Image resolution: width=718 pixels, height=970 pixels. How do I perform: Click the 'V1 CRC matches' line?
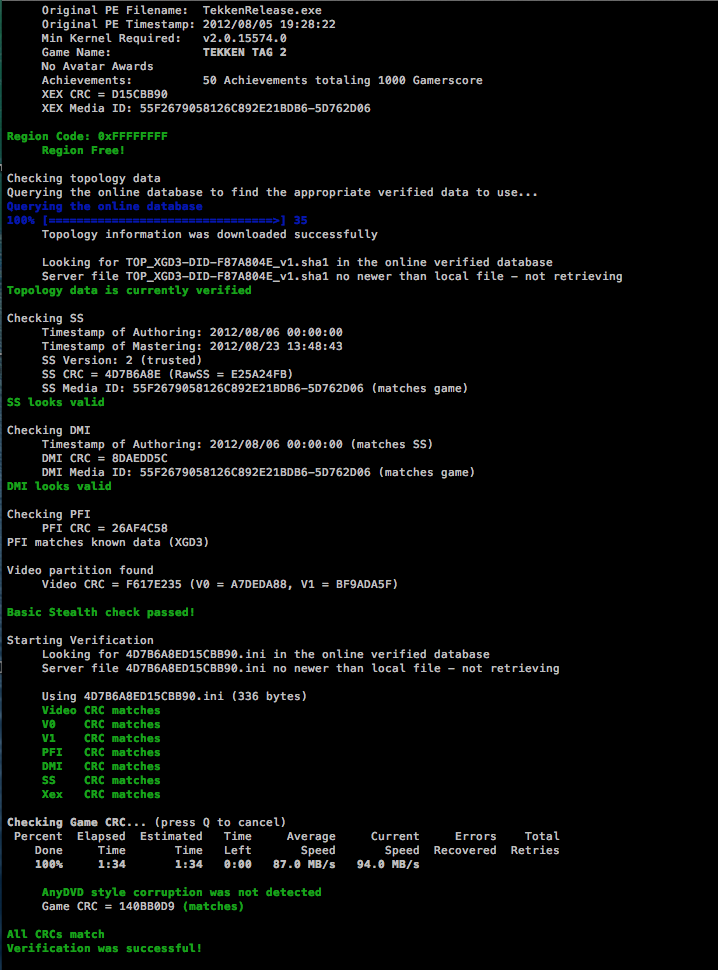click(101, 739)
